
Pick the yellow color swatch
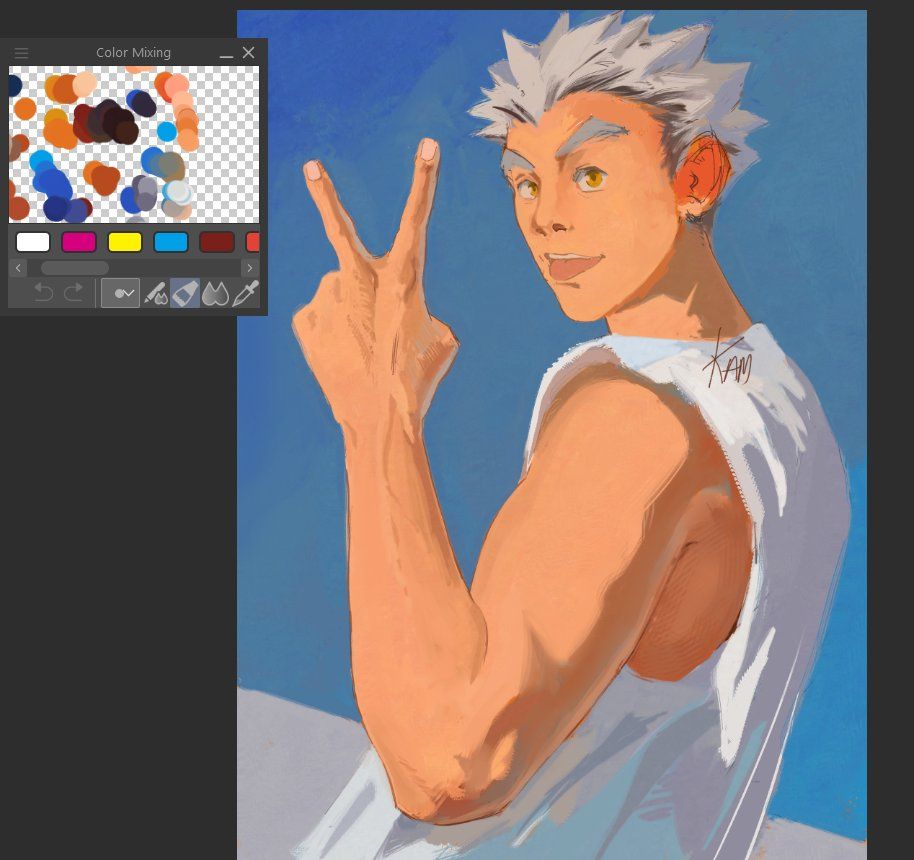coord(125,242)
